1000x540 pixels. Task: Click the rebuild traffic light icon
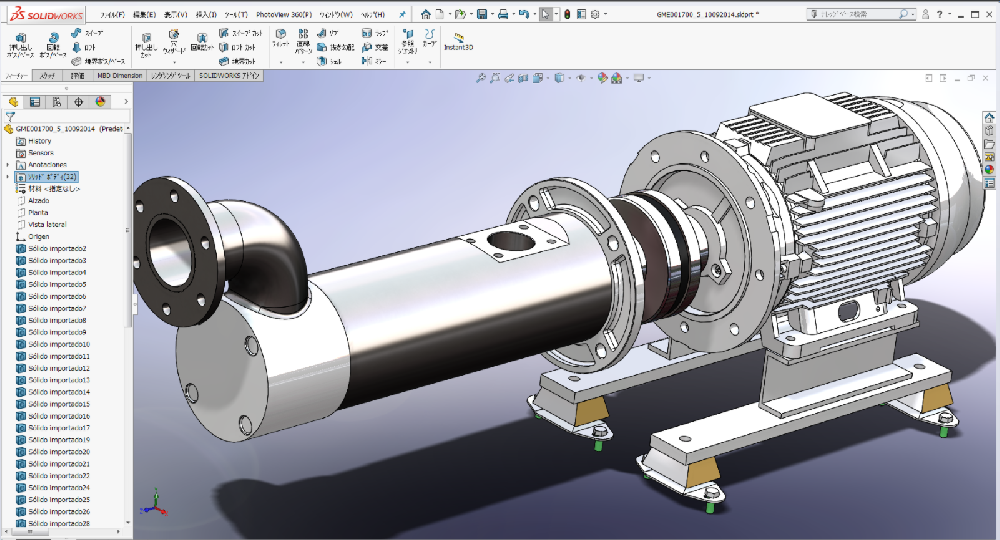pos(568,15)
